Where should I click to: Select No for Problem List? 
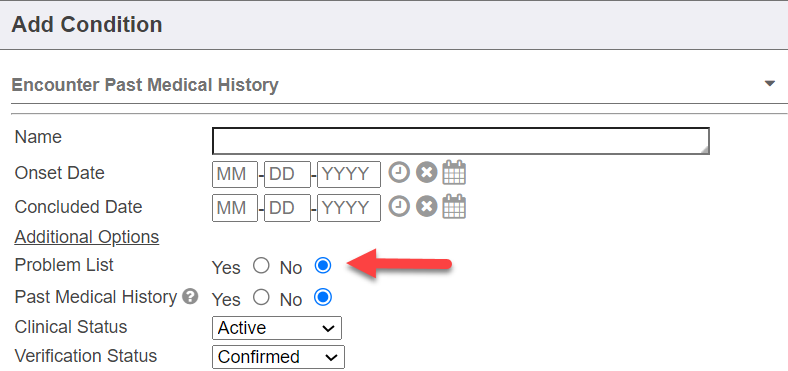click(323, 265)
